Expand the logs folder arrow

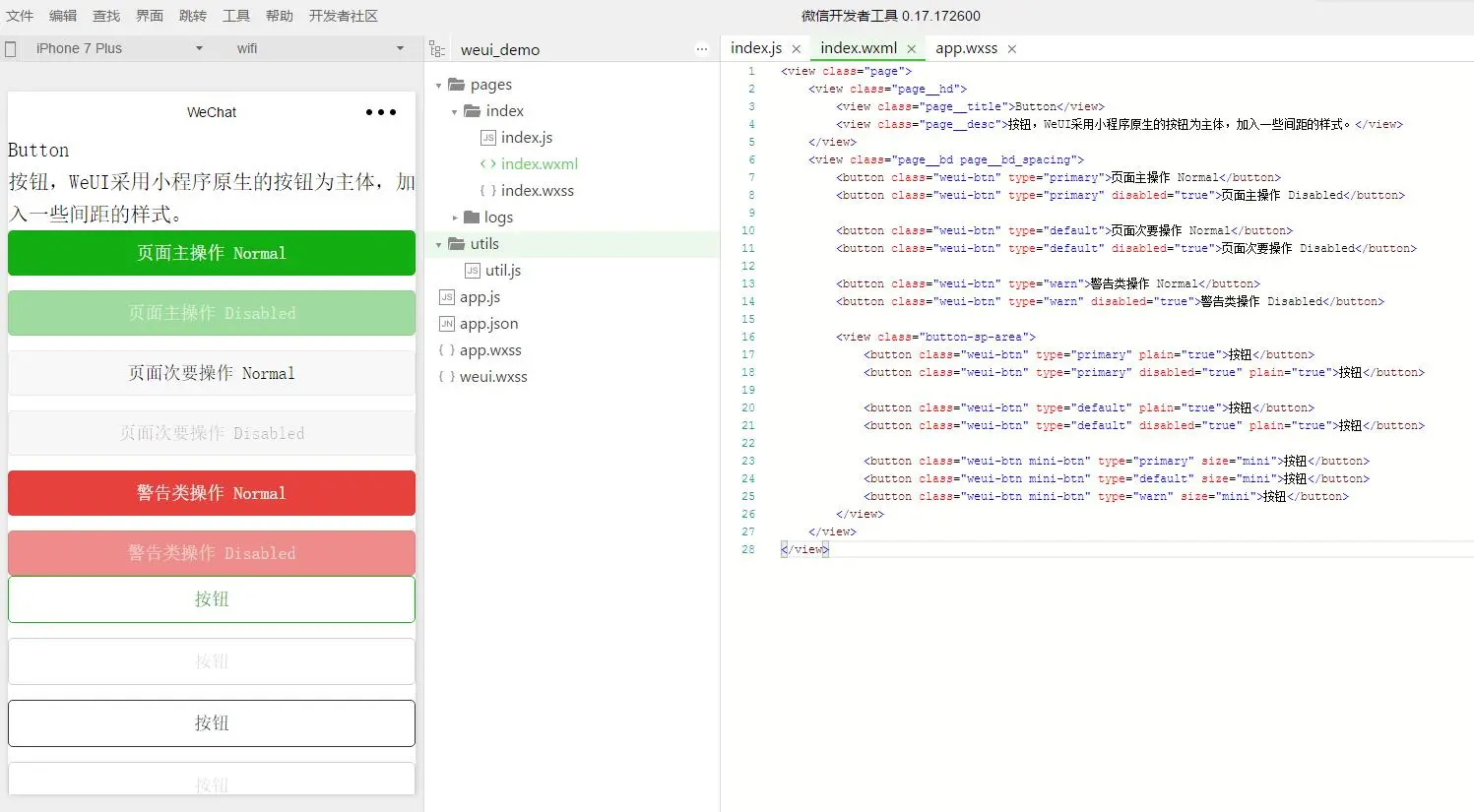454,218
